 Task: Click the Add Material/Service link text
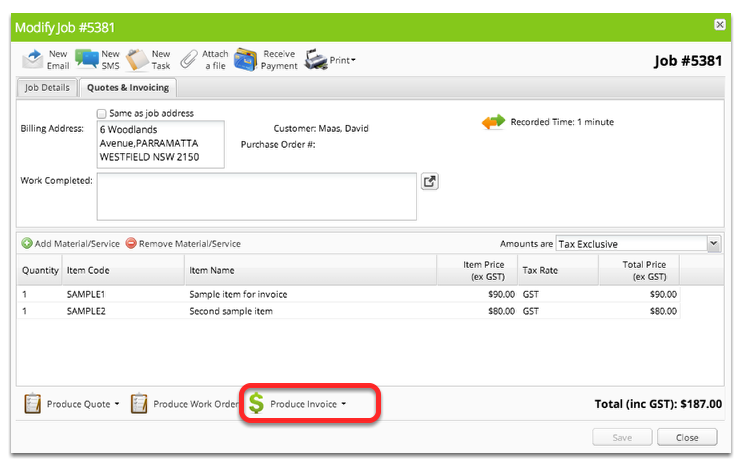77,243
